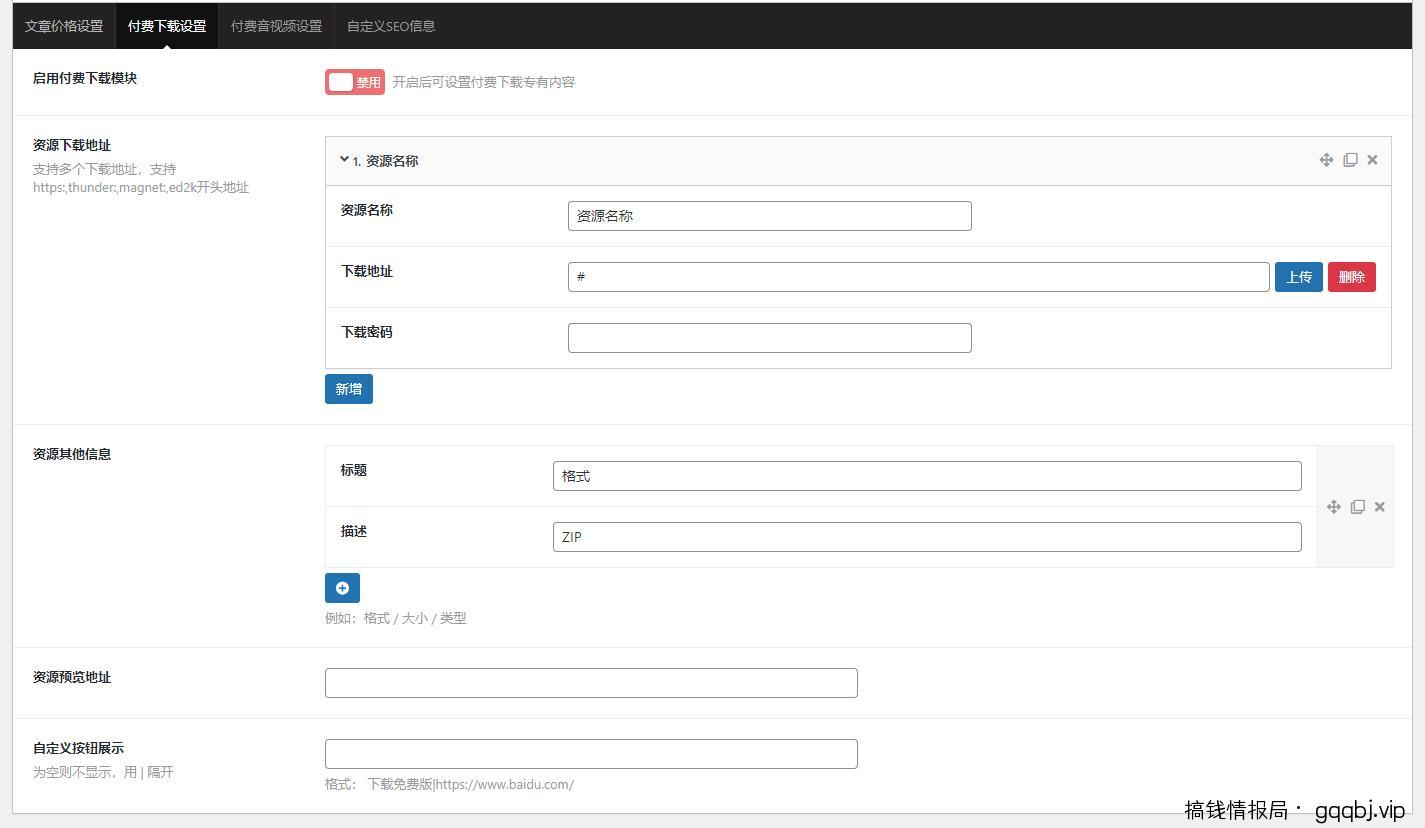1425x828 pixels.
Task: Open the 付费音视频设置 tab
Action: point(276,26)
